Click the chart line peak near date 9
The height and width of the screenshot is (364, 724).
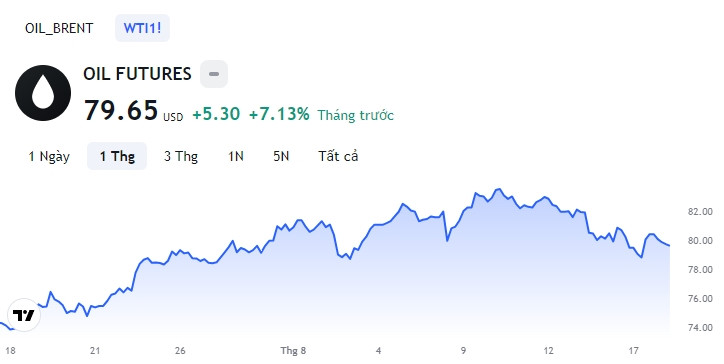tap(497, 189)
